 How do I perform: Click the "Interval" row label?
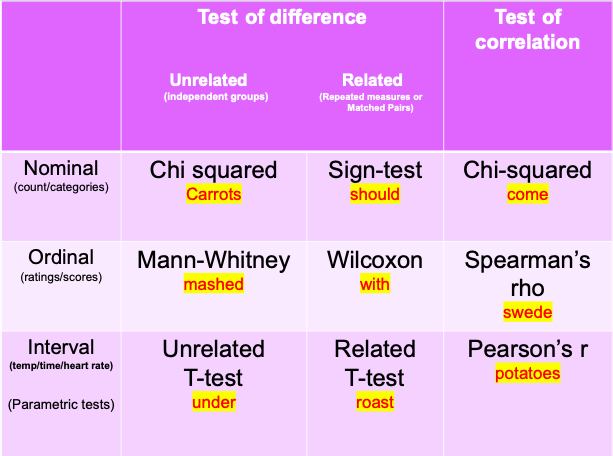point(62,347)
